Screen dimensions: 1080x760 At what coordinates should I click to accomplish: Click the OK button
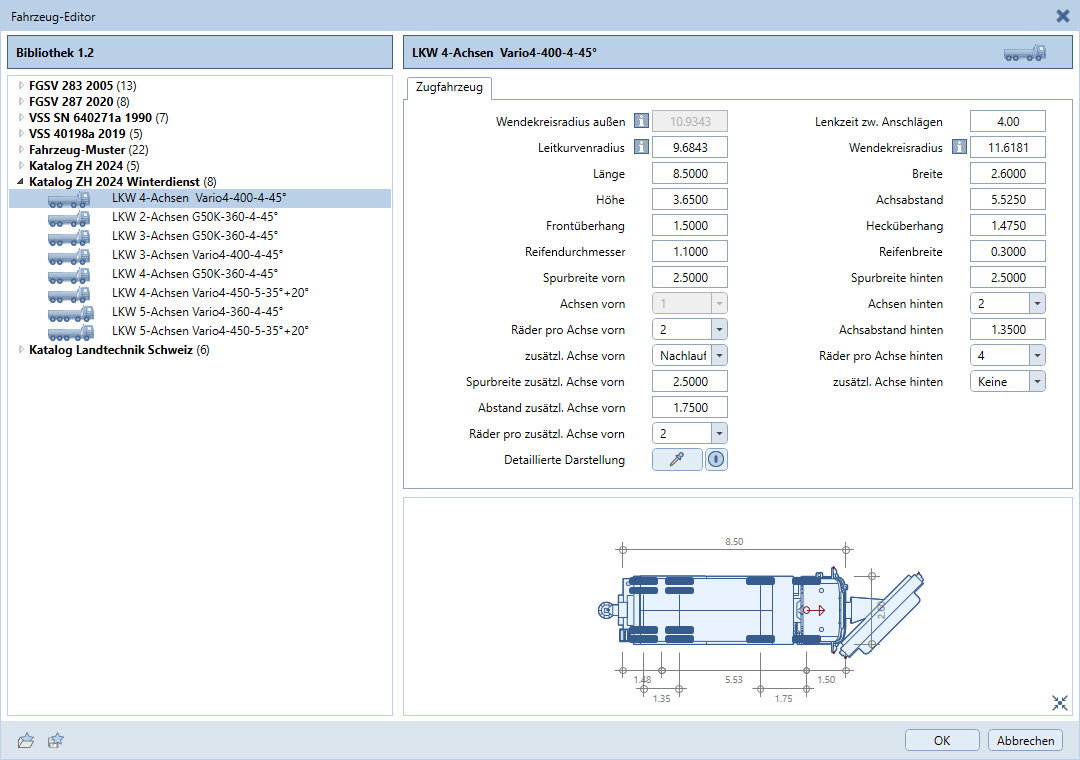coord(941,740)
